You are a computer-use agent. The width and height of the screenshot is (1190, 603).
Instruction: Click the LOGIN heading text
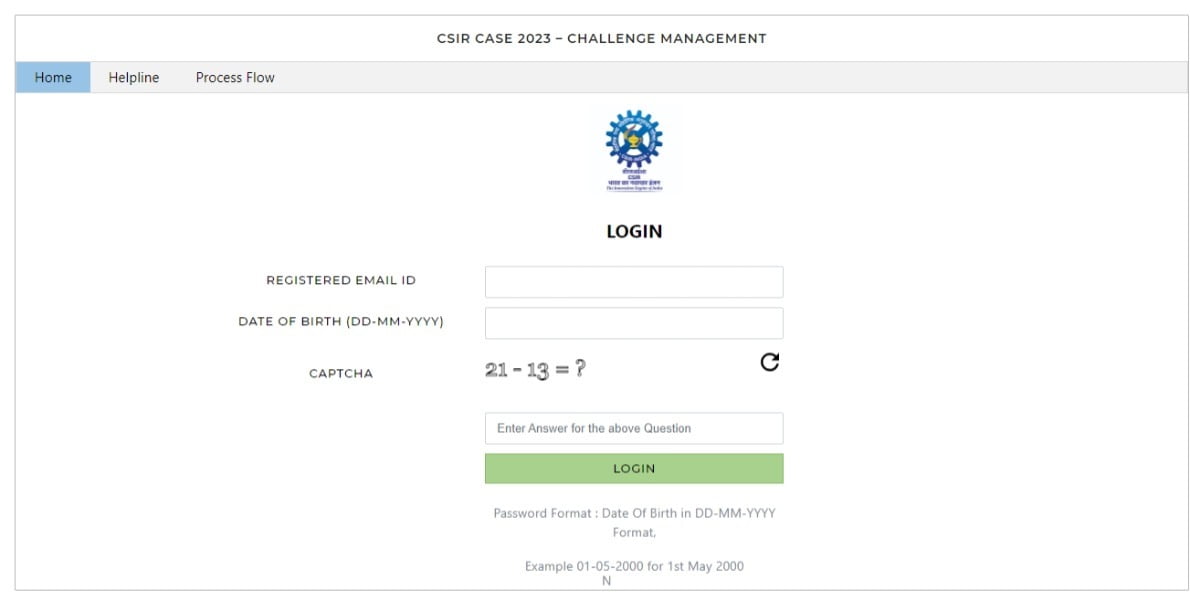pos(632,231)
